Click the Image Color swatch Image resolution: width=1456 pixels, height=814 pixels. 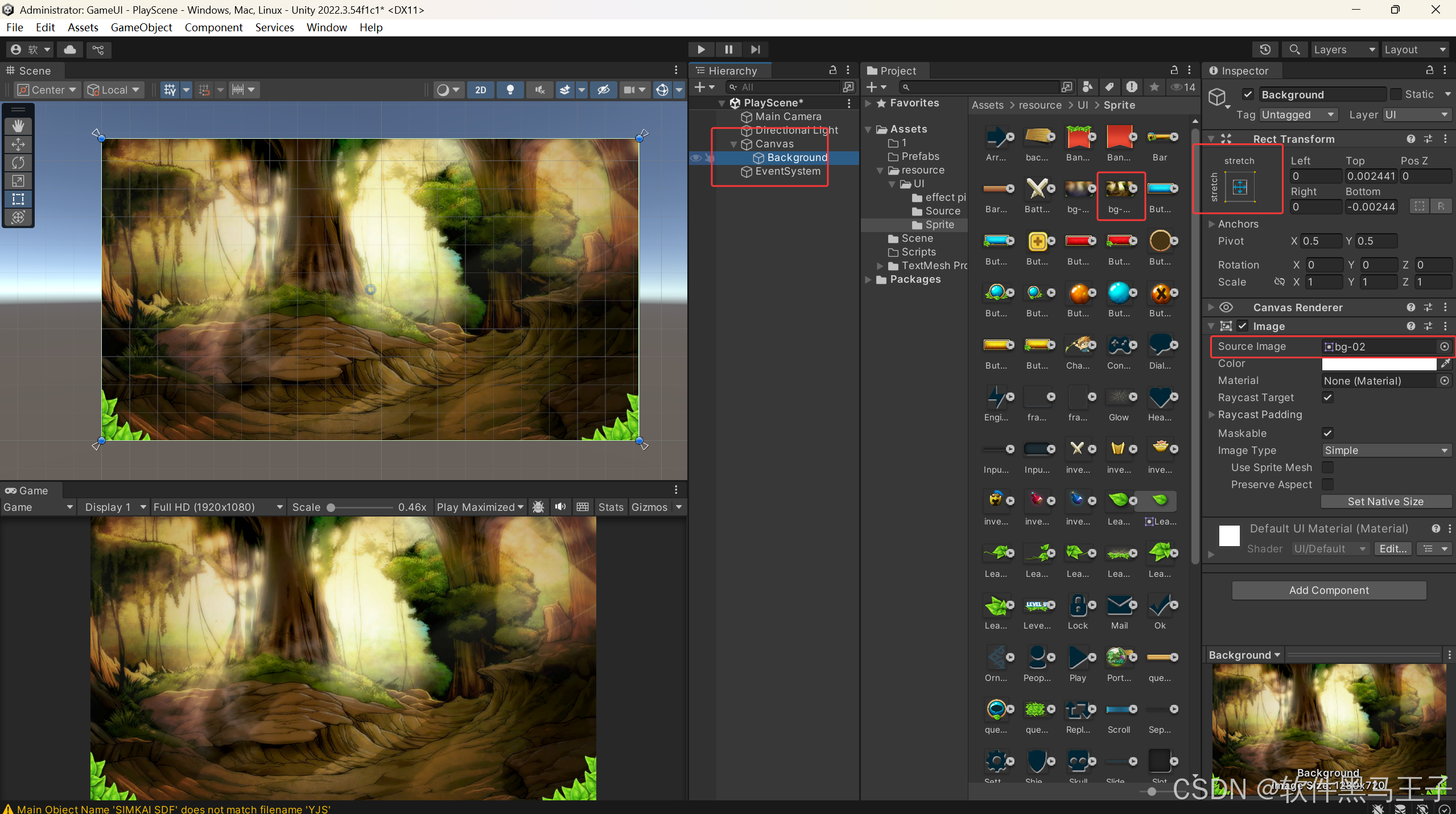[1378, 363]
